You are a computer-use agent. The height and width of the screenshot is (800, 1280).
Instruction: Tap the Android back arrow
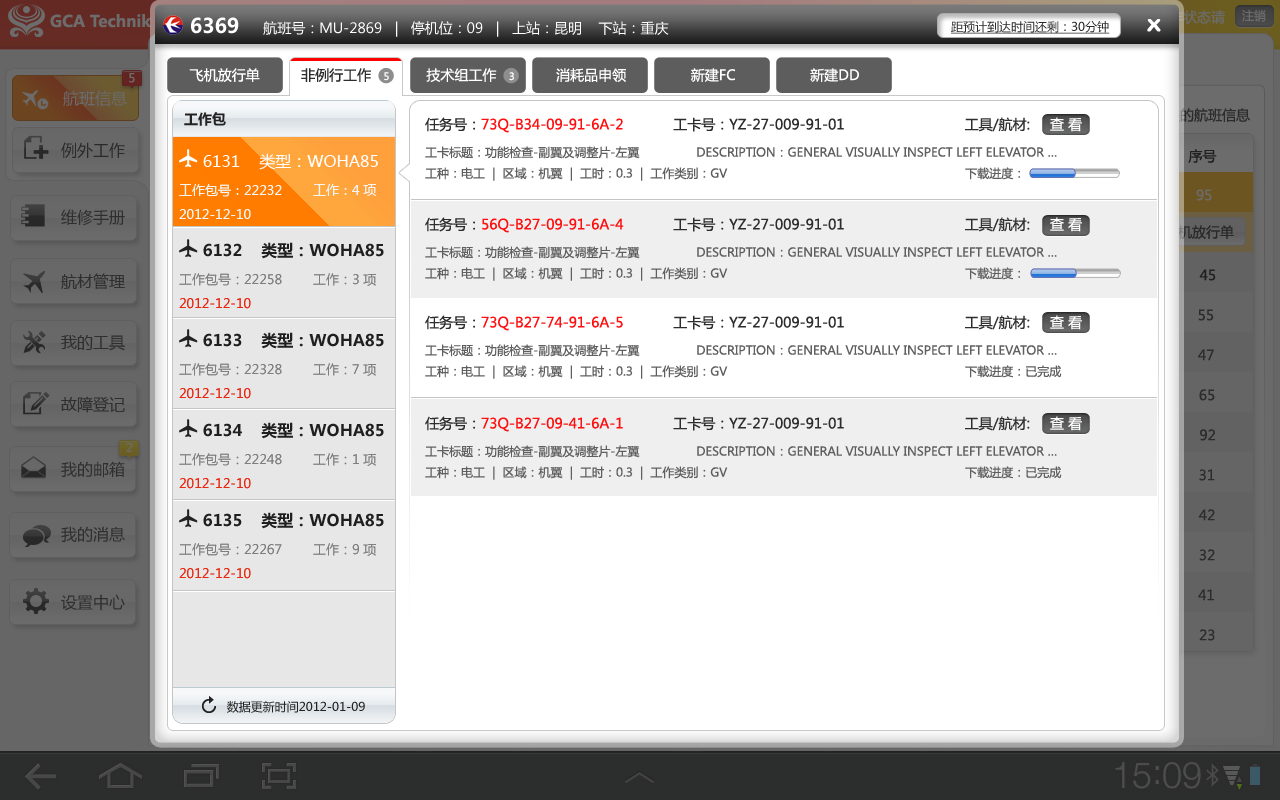tap(41, 776)
